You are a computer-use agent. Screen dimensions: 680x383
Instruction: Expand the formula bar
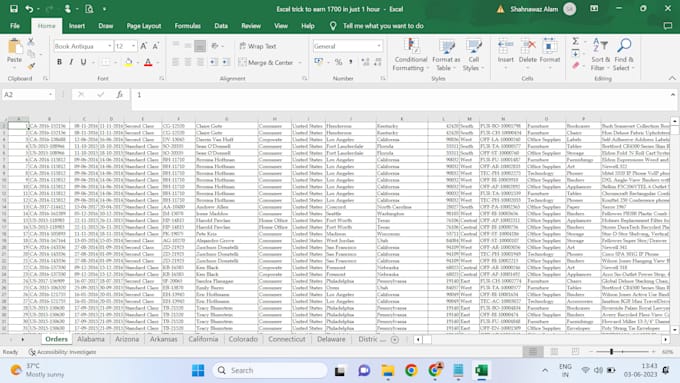pos(673,95)
